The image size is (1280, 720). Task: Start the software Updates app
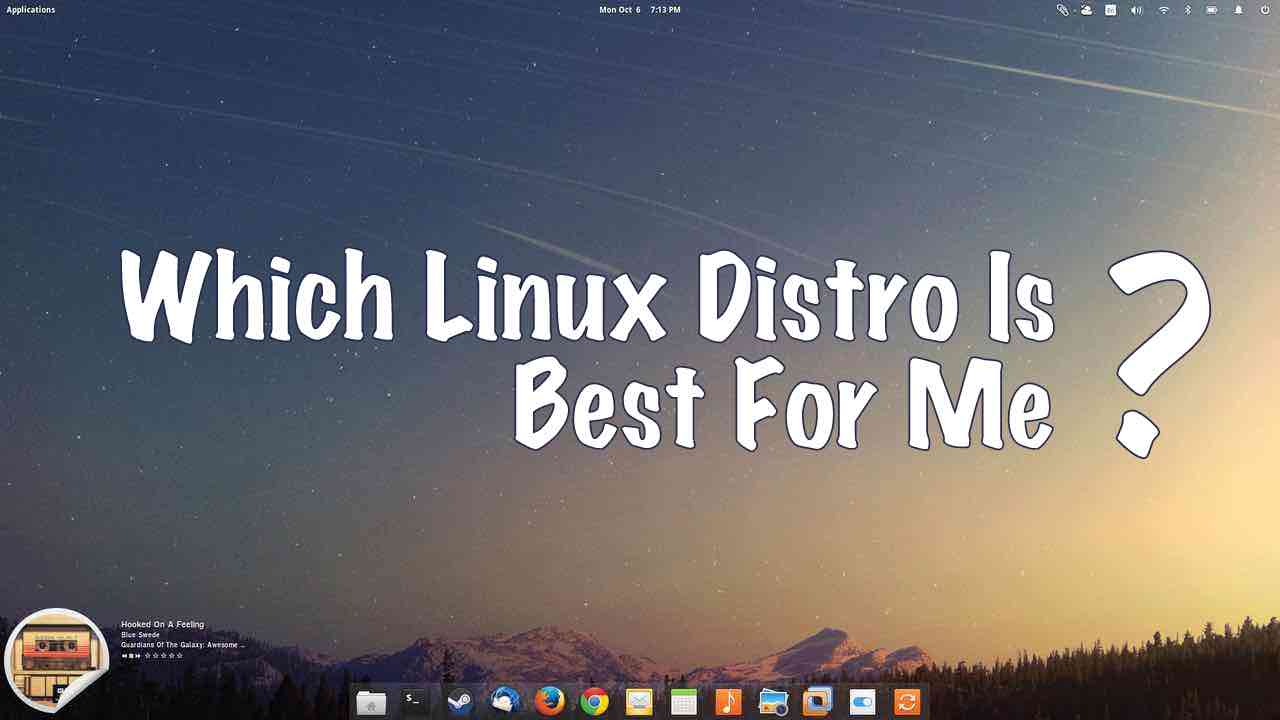coord(907,702)
